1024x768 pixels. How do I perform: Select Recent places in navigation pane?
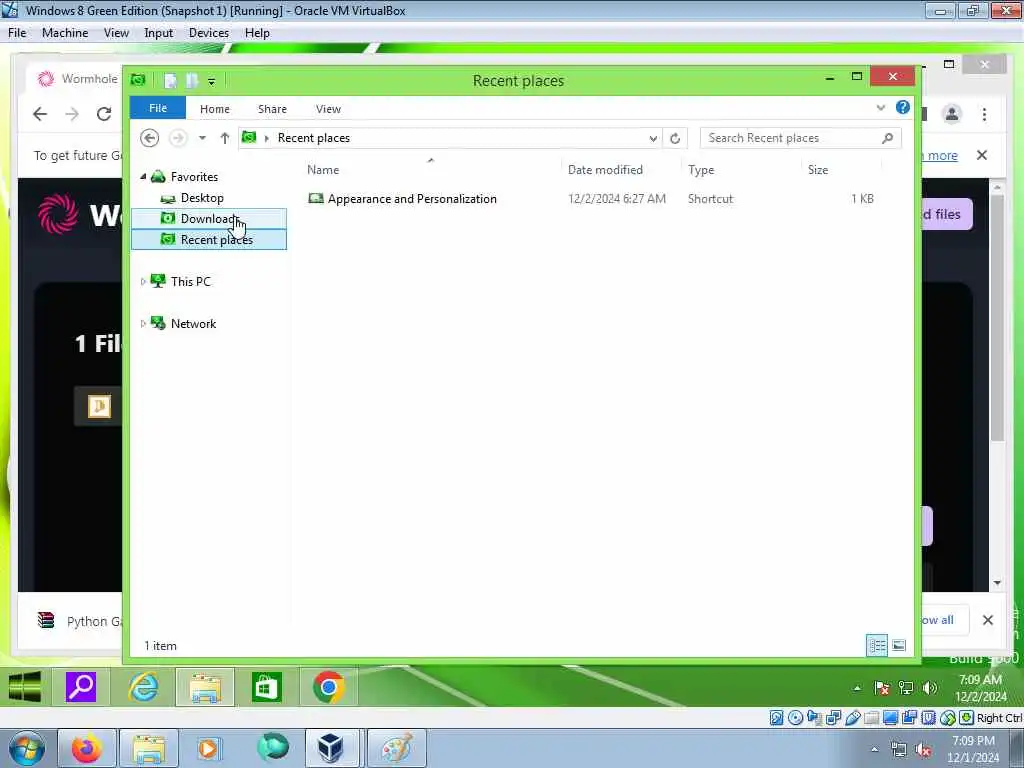(x=208, y=240)
